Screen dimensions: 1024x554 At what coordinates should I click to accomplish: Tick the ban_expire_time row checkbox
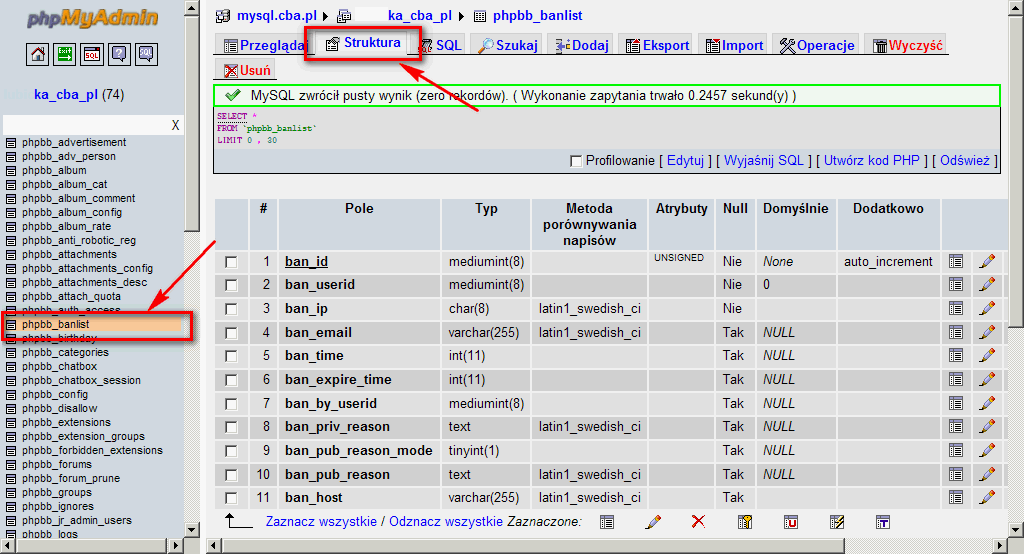[x=231, y=380]
